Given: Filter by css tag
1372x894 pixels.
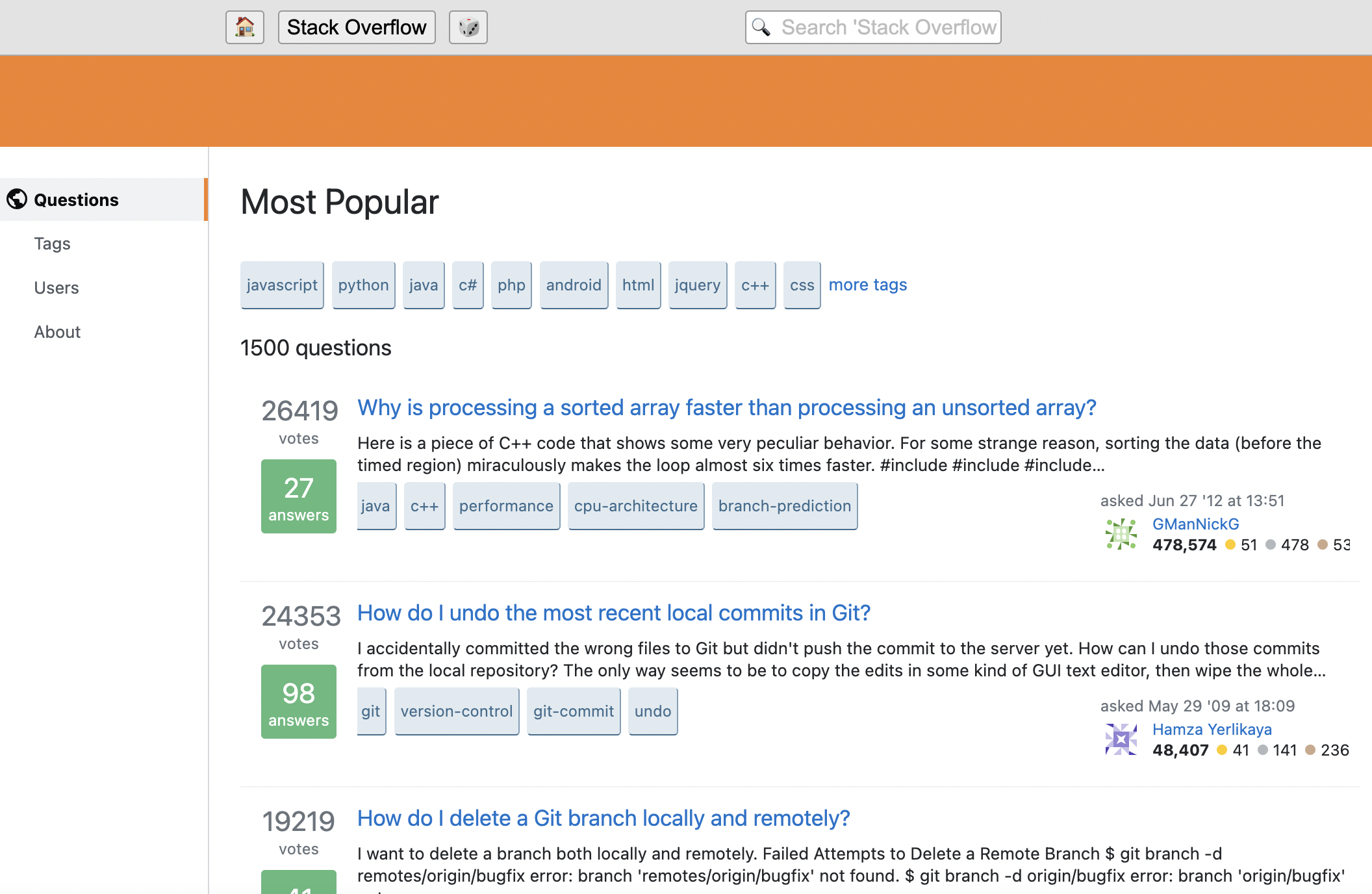Looking at the screenshot, I should point(802,285).
